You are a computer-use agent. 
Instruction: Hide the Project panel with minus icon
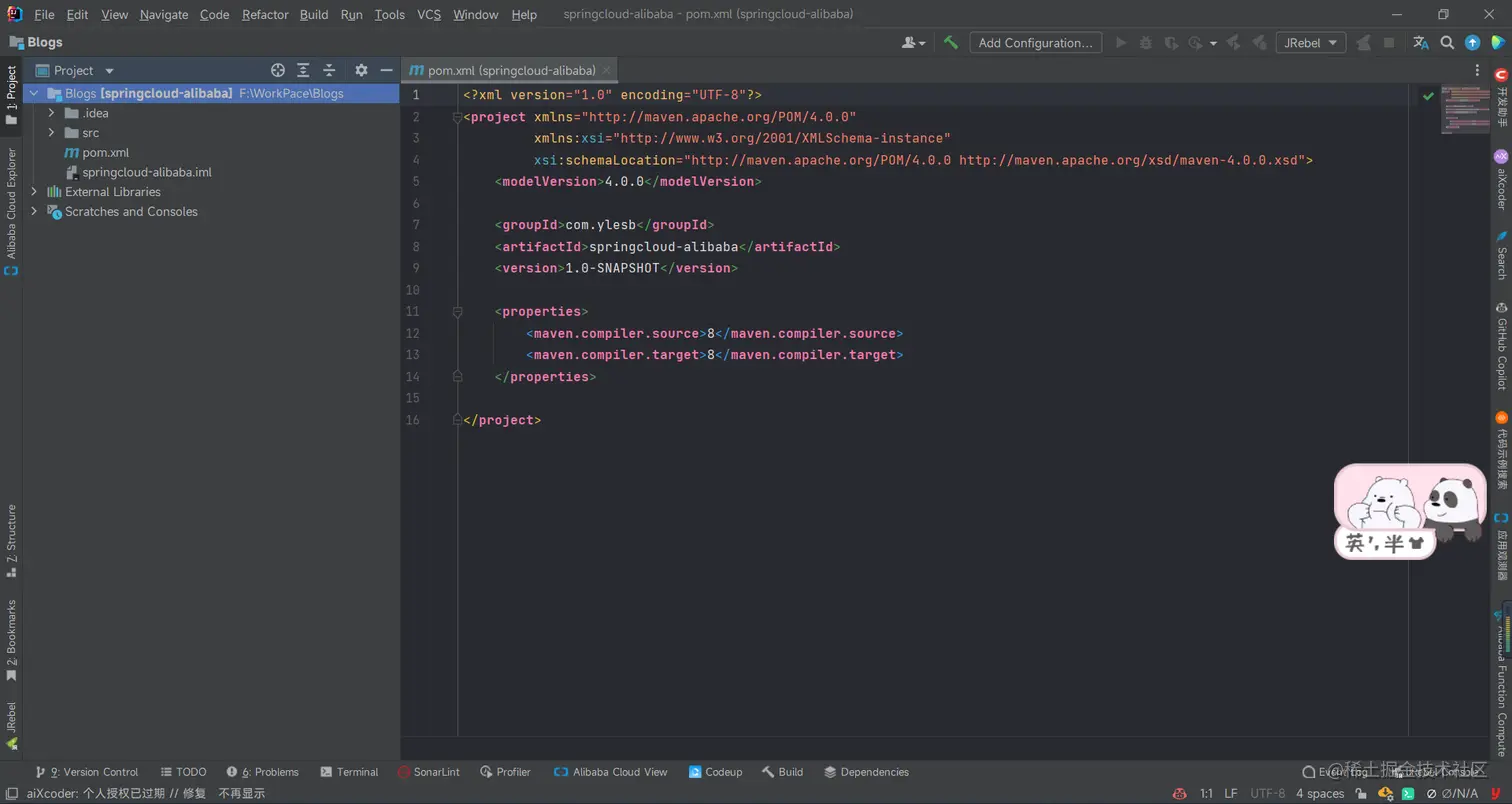(x=386, y=70)
